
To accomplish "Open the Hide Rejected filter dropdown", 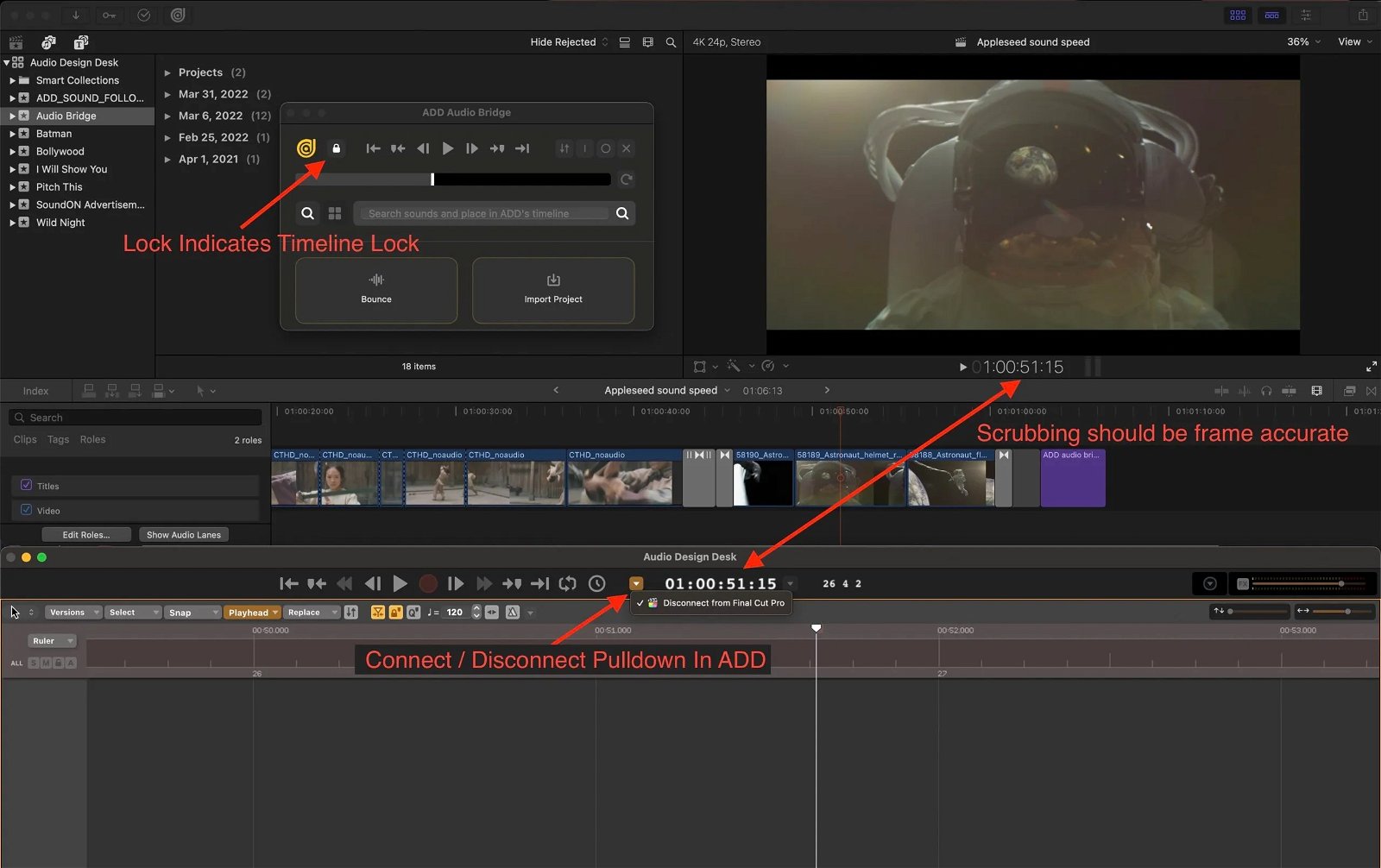I will [x=569, y=42].
